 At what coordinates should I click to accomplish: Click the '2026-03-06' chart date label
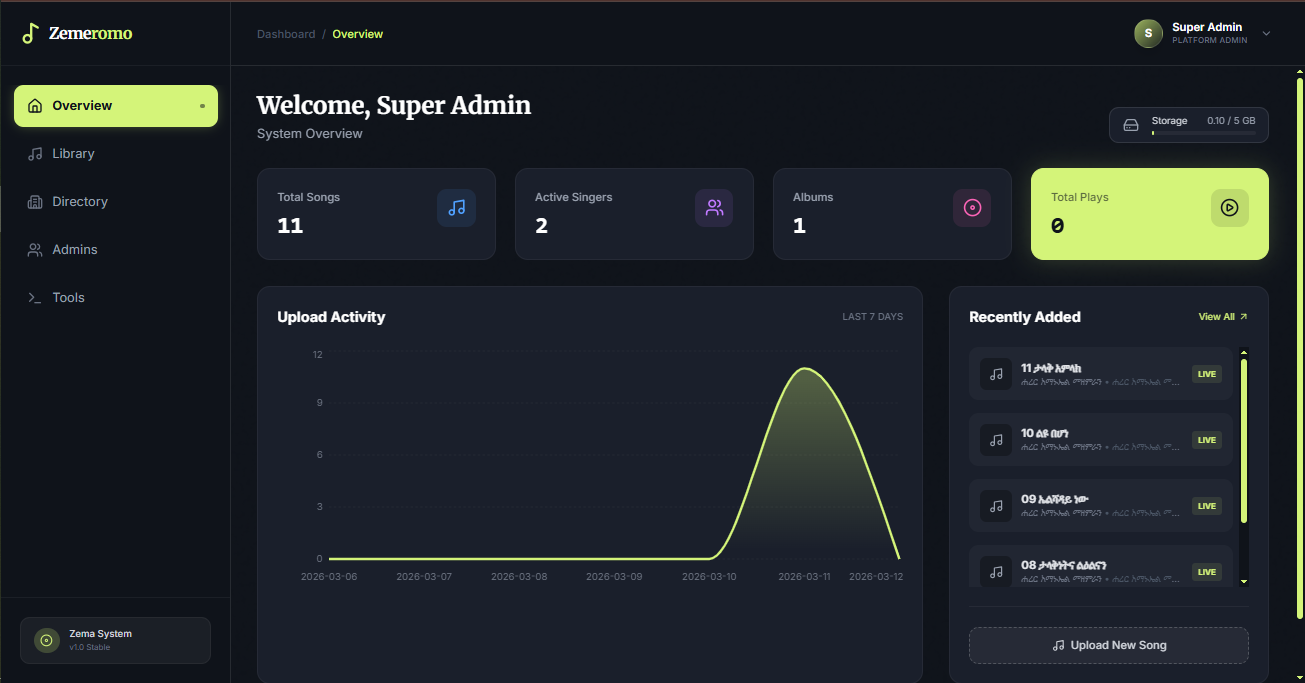pos(329,577)
